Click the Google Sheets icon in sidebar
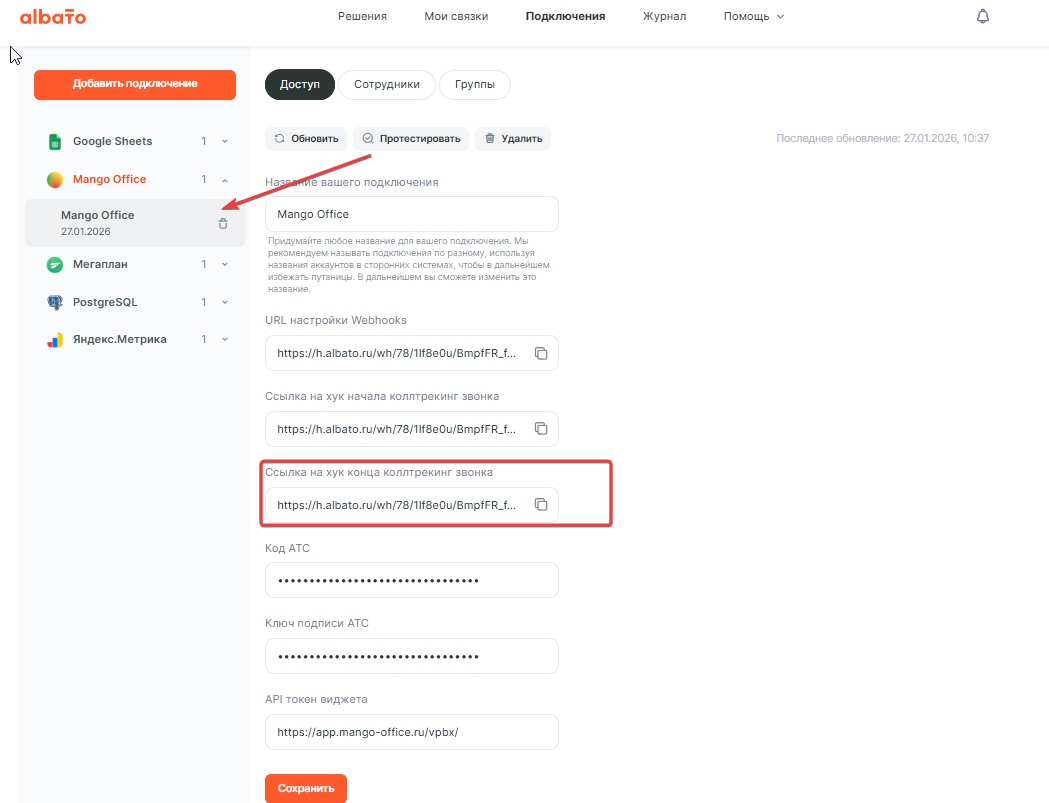1049x803 pixels. [55, 142]
